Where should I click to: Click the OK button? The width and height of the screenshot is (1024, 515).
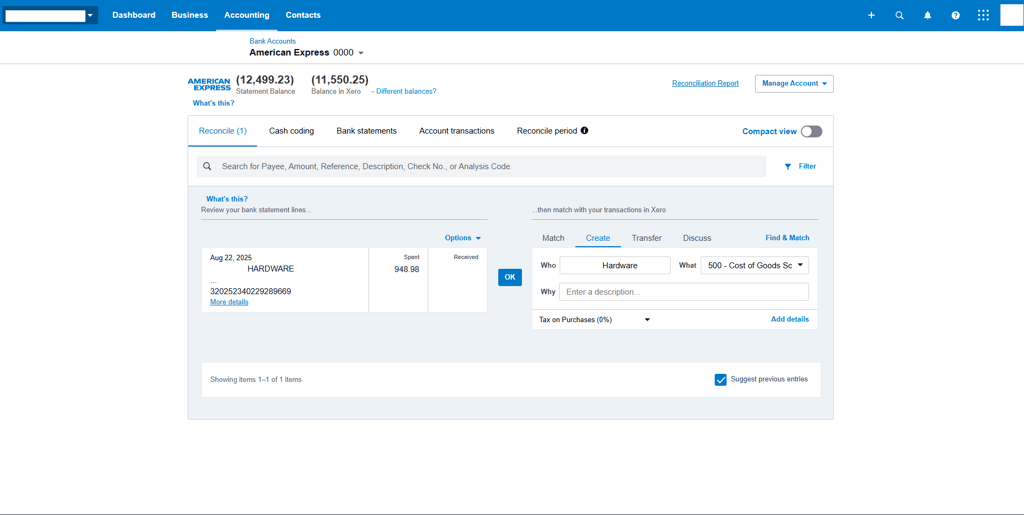pos(510,277)
